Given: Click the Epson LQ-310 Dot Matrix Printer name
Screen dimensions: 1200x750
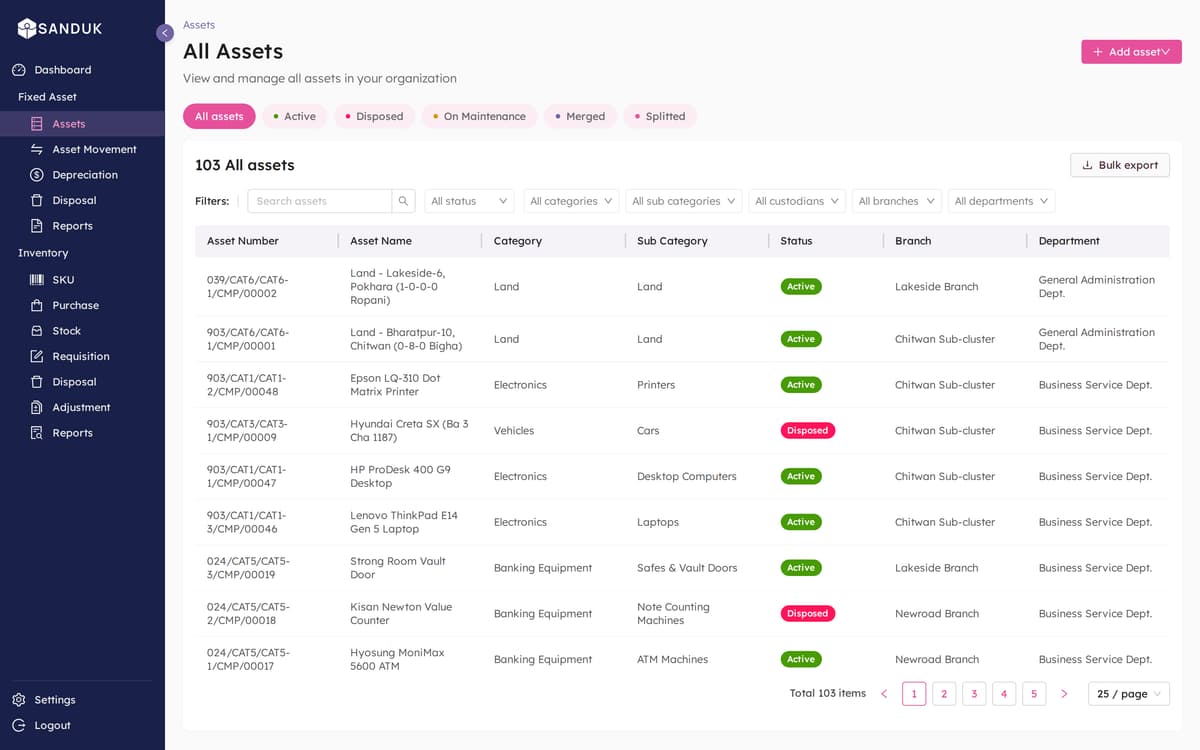Looking at the screenshot, I should [x=395, y=385].
